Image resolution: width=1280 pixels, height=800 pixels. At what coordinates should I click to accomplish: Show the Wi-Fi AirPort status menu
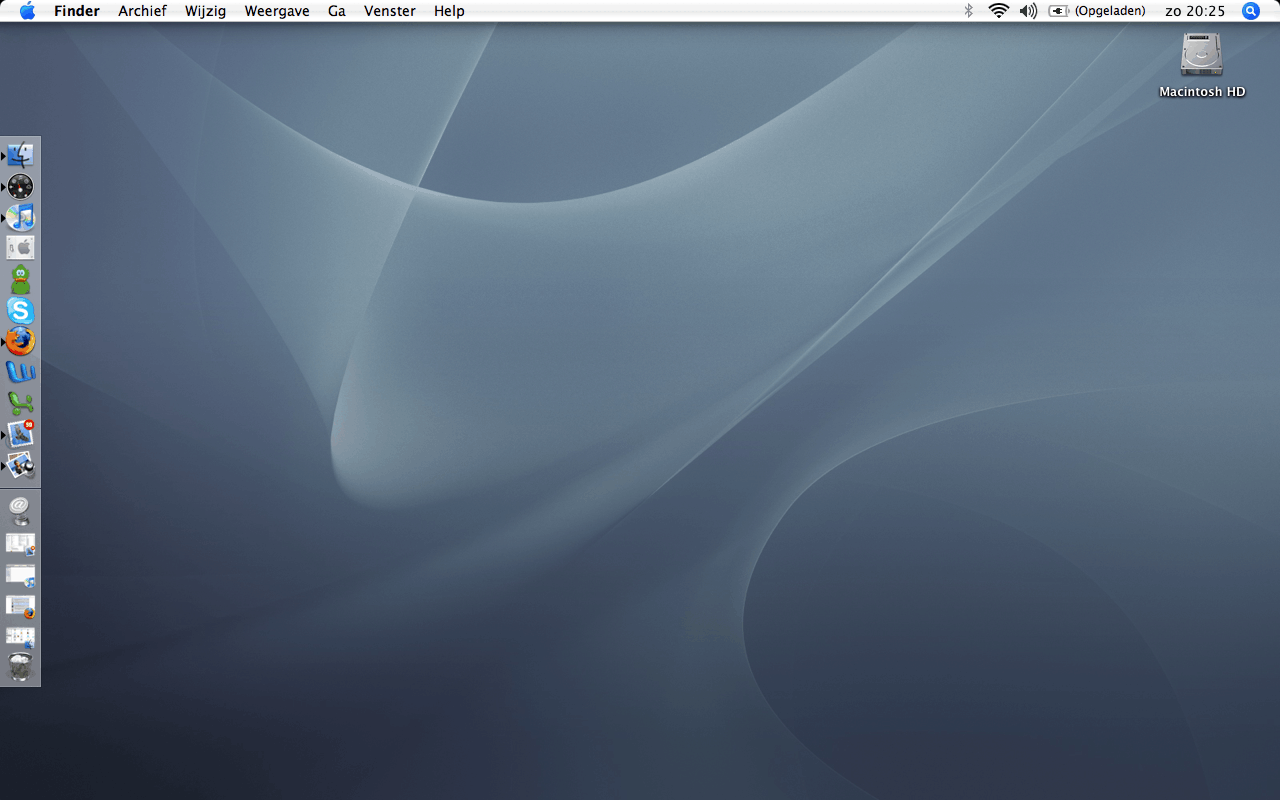[x=998, y=11]
